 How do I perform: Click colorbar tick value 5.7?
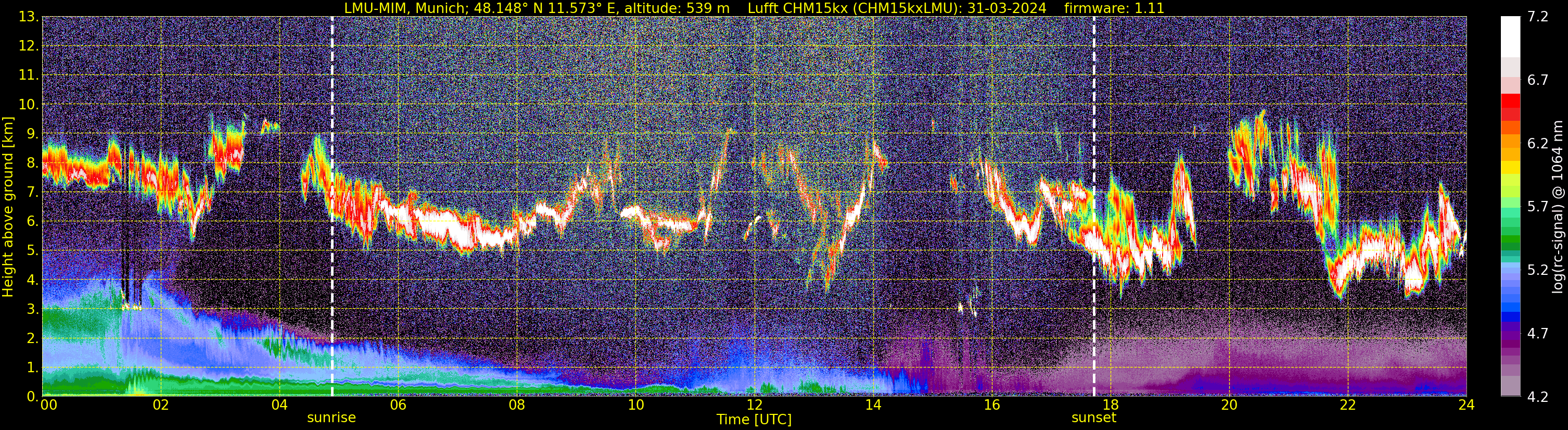(1538, 207)
